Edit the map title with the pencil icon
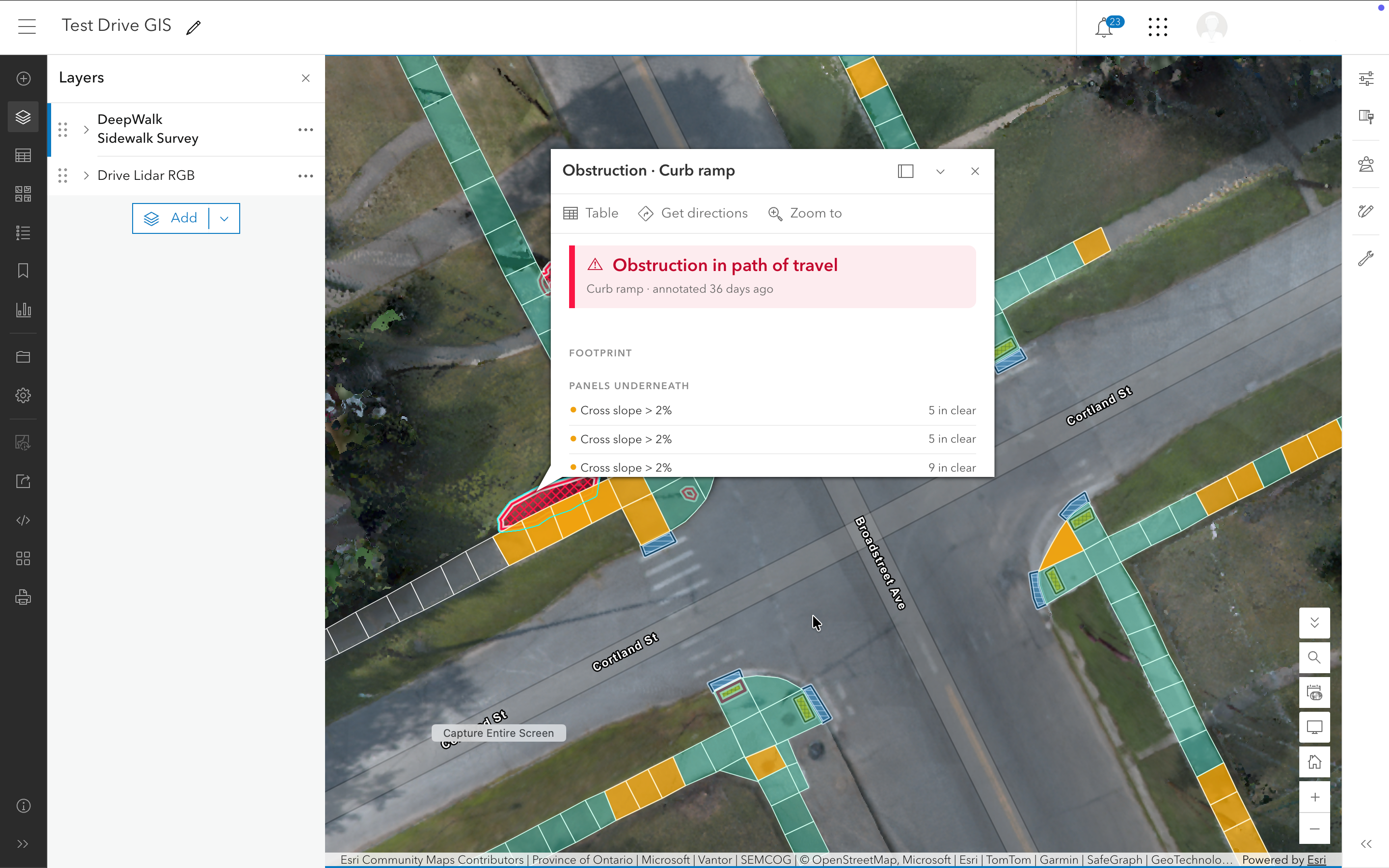Image resolution: width=1389 pixels, height=868 pixels. pos(193,27)
